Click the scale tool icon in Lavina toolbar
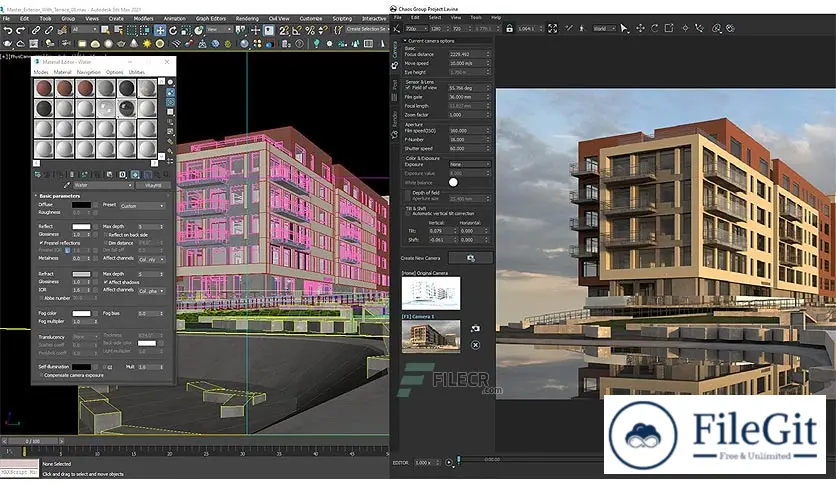 pyautogui.click(x=669, y=28)
